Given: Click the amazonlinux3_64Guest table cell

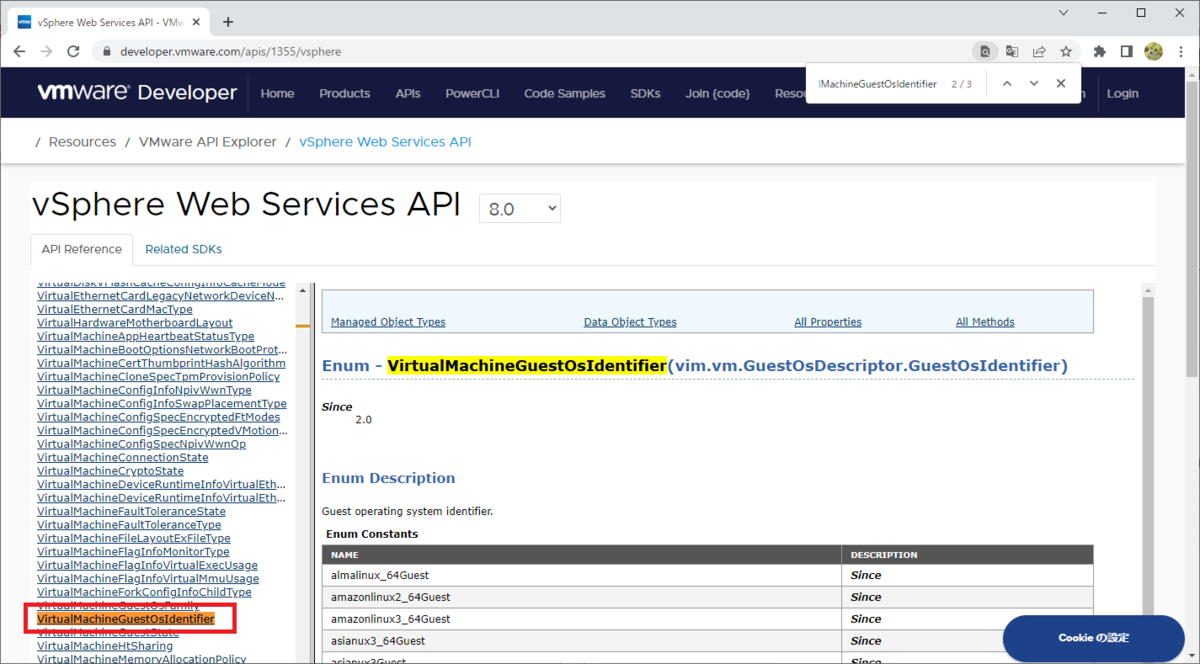Looking at the screenshot, I should [582, 619].
